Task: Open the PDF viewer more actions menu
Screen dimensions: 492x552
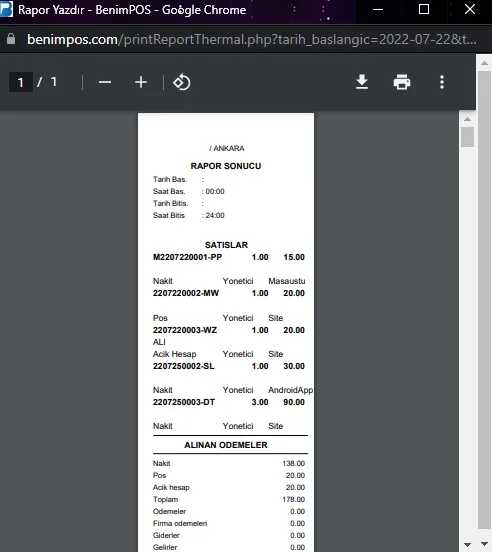Action: pos(442,82)
